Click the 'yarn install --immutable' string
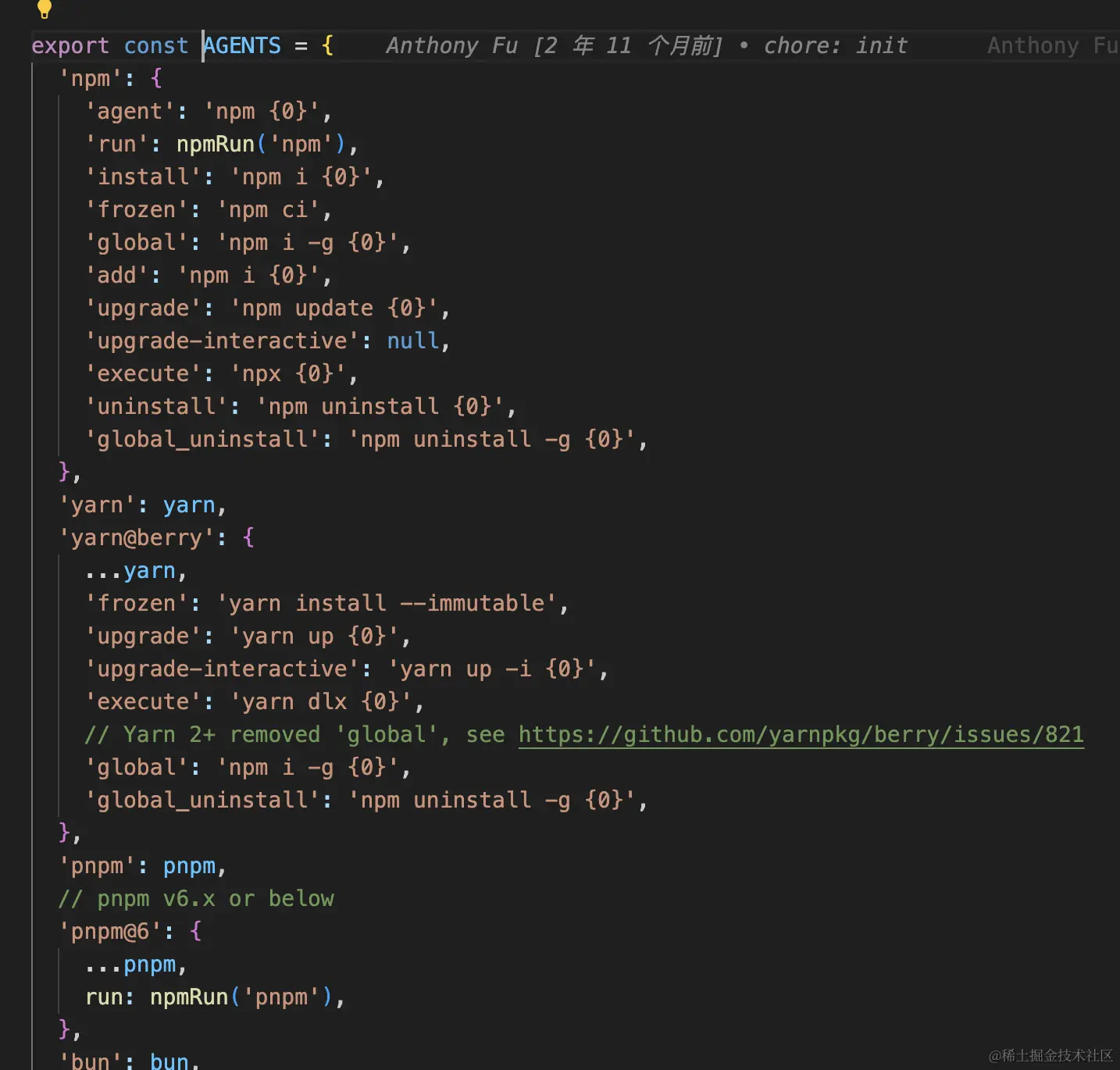This screenshot has width=1120, height=1070. click(387, 604)
